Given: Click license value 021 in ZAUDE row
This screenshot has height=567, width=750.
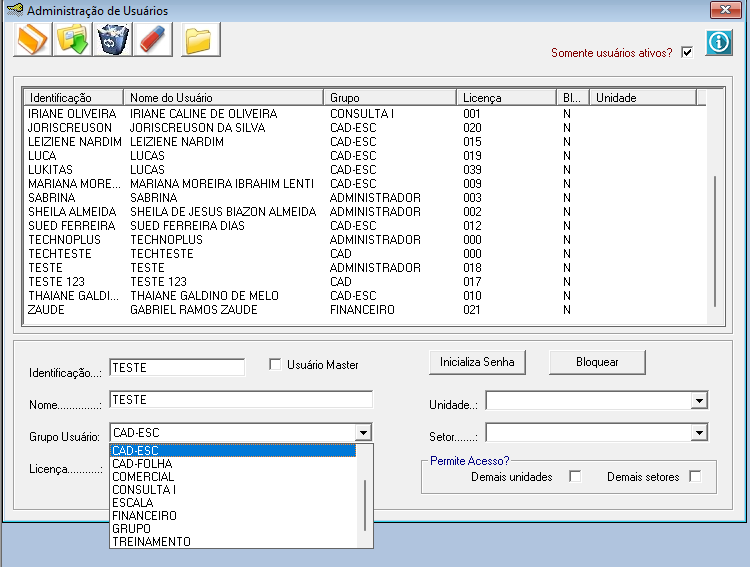Looking at the screenshot, I should 472,310.
